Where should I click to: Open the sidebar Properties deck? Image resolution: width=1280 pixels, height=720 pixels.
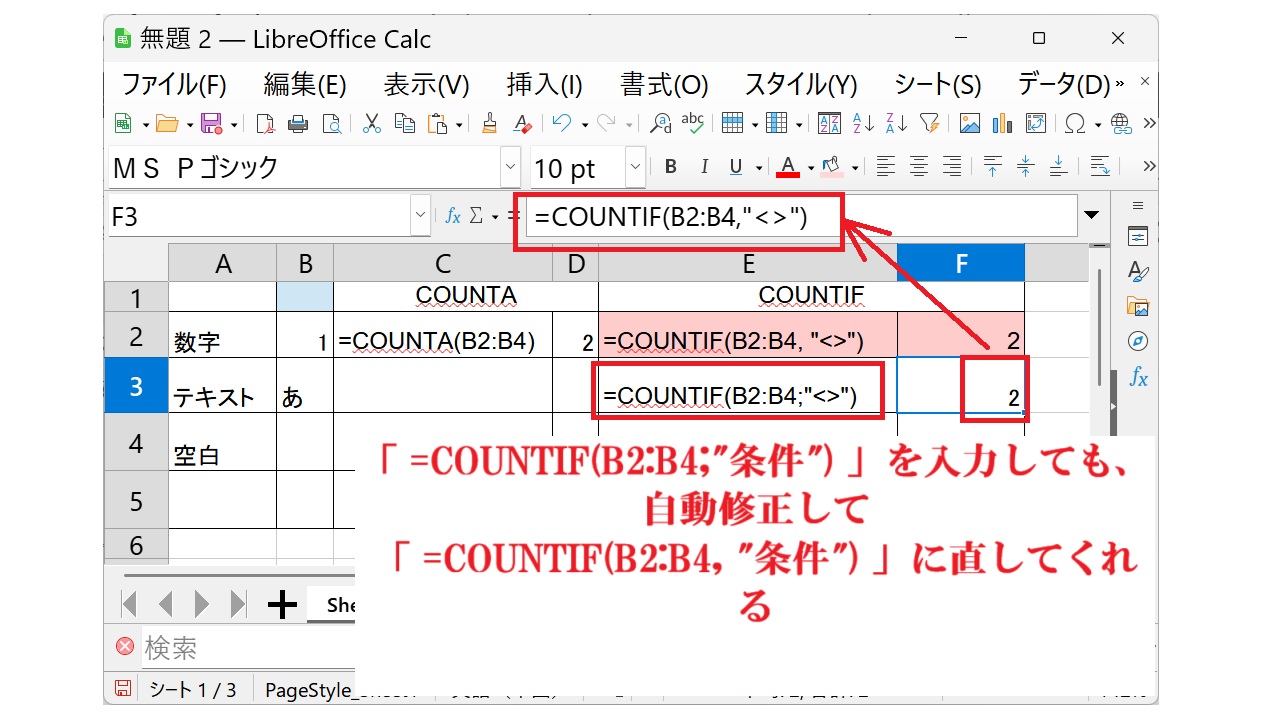(x=1138, y=236)
